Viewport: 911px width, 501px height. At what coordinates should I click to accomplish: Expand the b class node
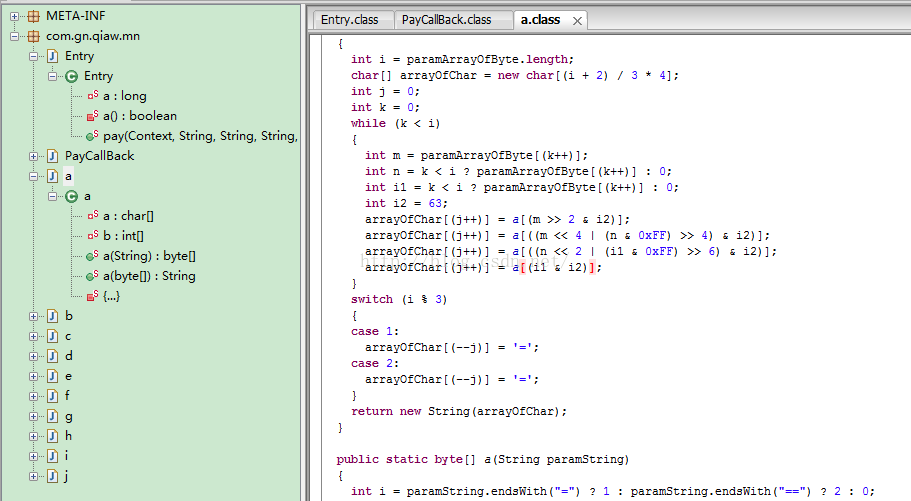tap(34, 316)
